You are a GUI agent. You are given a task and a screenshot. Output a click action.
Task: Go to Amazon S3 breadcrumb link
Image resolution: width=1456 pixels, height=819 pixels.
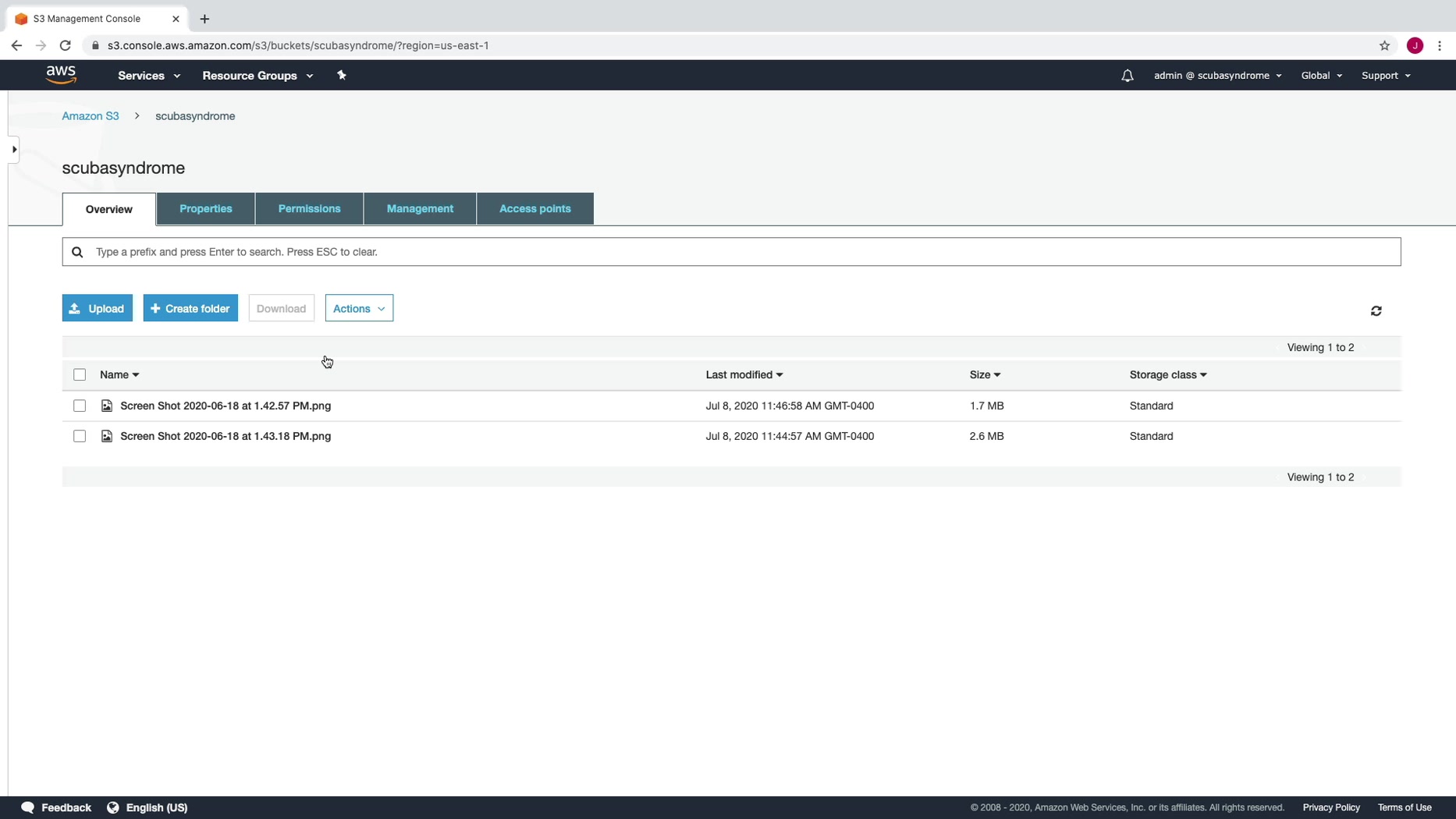[x=91, y=115]
